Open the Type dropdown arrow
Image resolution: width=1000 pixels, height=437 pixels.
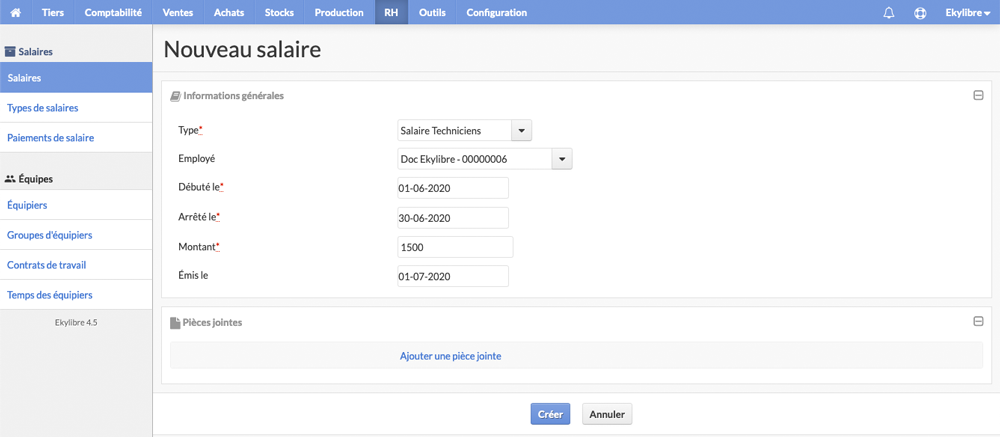[521, 131]
